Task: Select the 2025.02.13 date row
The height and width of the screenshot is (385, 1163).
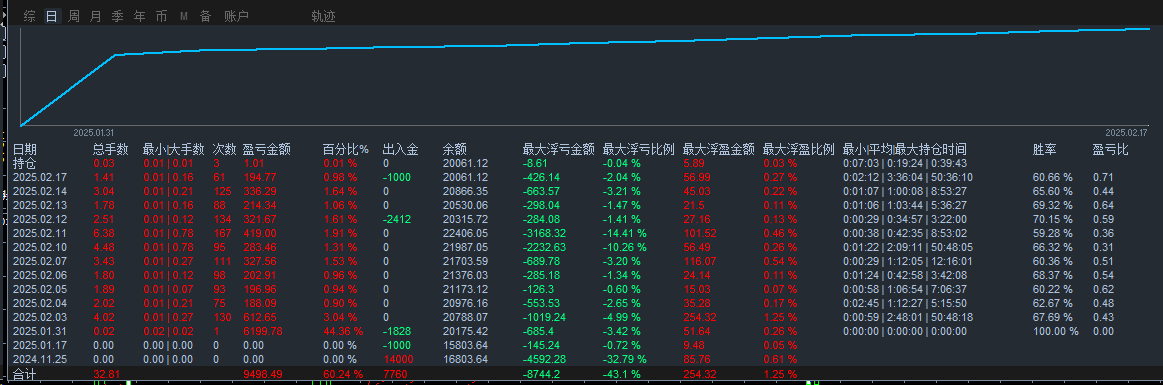Action: pos(39,205)
